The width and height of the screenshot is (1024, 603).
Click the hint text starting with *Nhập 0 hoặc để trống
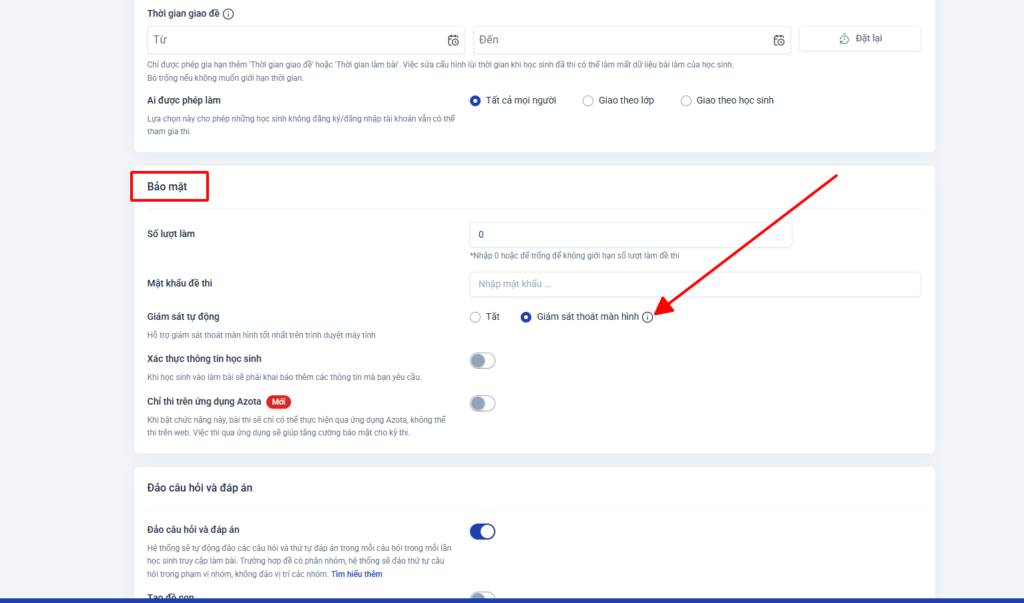[575, 255]
